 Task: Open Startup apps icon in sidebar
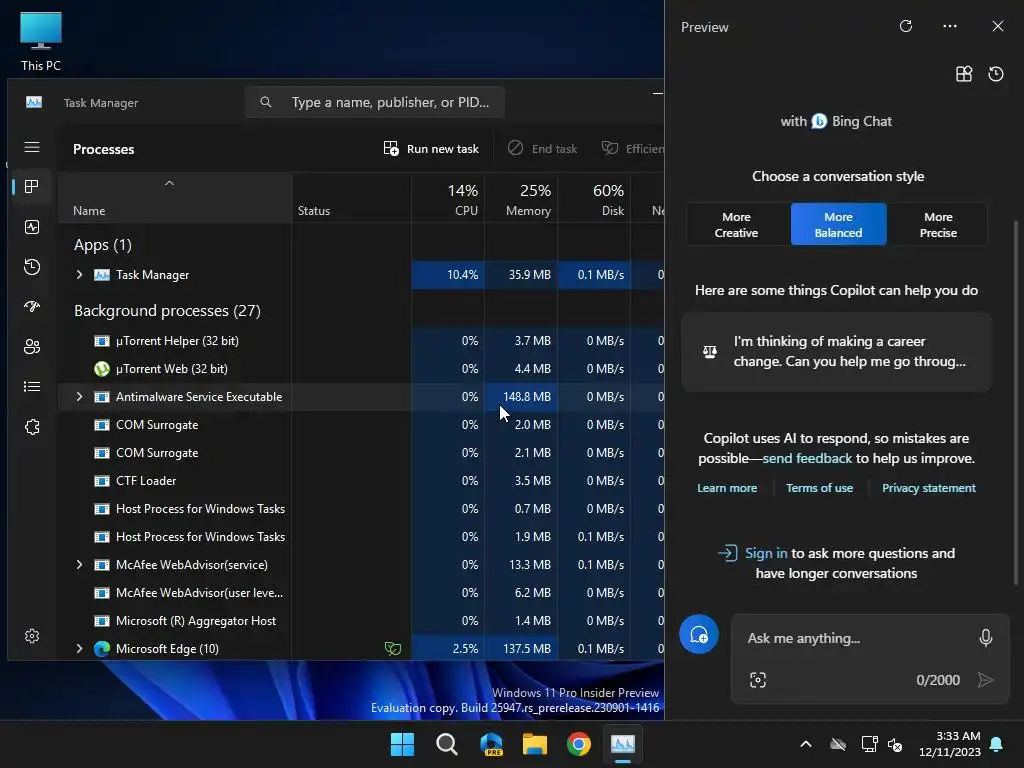point(31,307)
